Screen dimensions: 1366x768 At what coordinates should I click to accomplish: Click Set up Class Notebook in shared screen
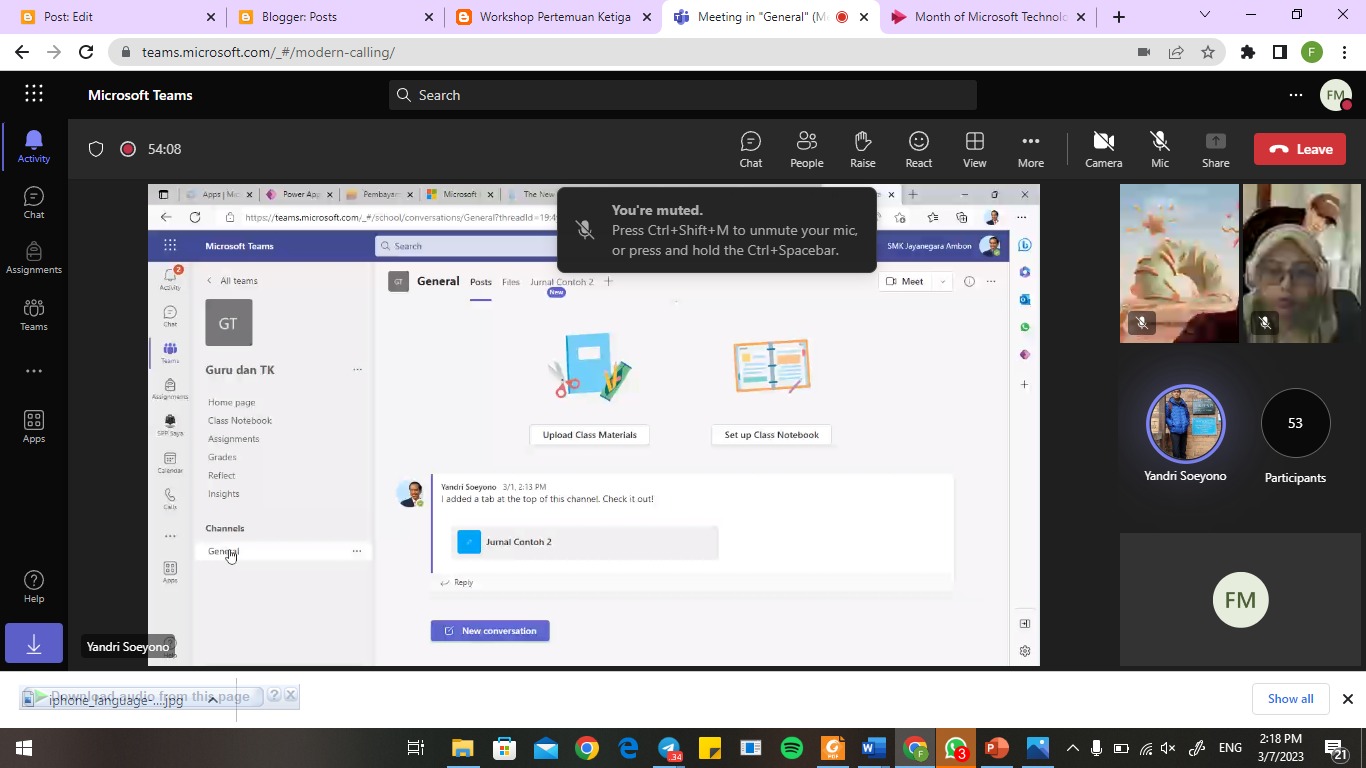coord(771,435)
